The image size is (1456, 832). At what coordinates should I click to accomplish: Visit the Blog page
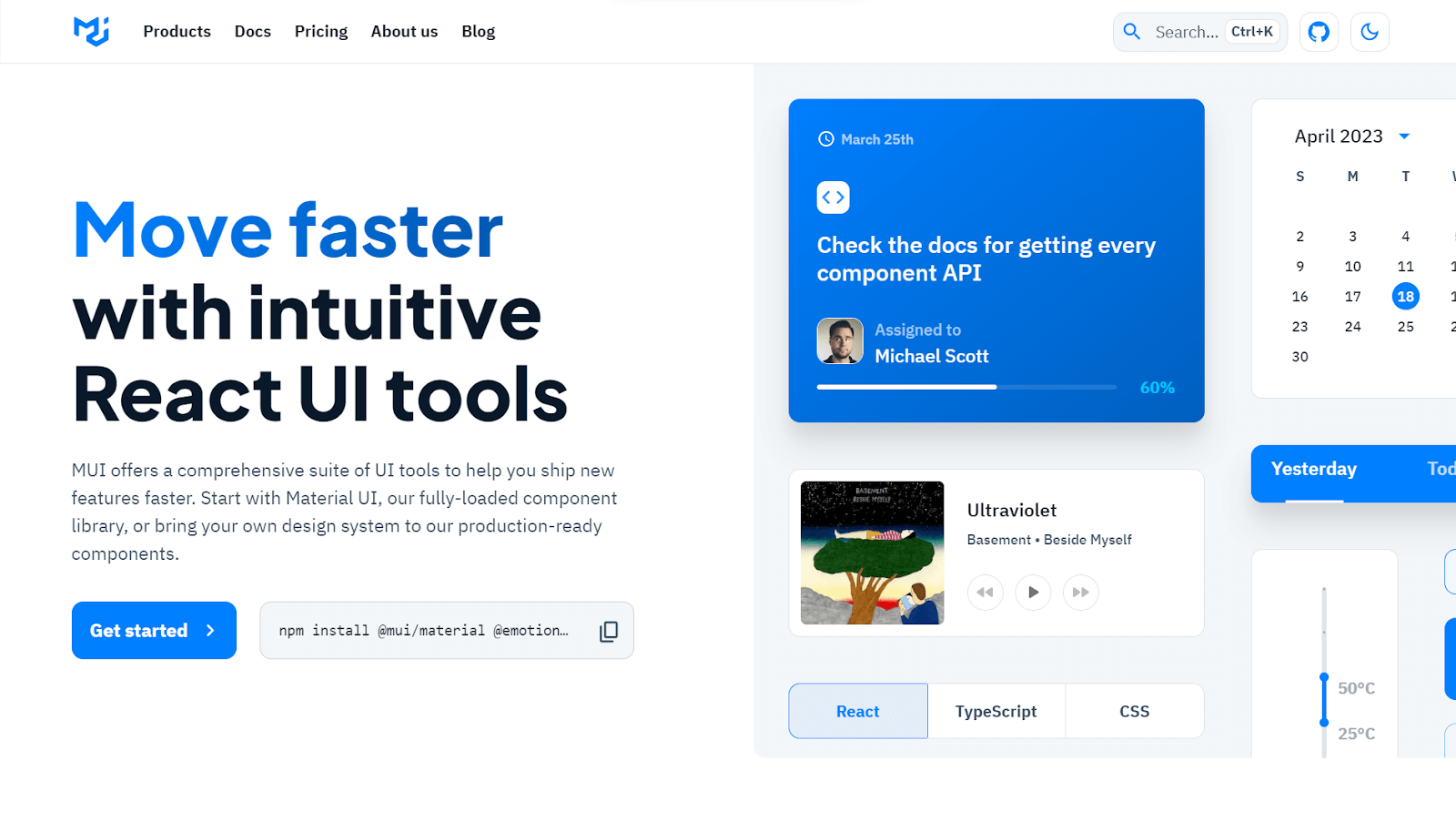(x=478, y=32)
